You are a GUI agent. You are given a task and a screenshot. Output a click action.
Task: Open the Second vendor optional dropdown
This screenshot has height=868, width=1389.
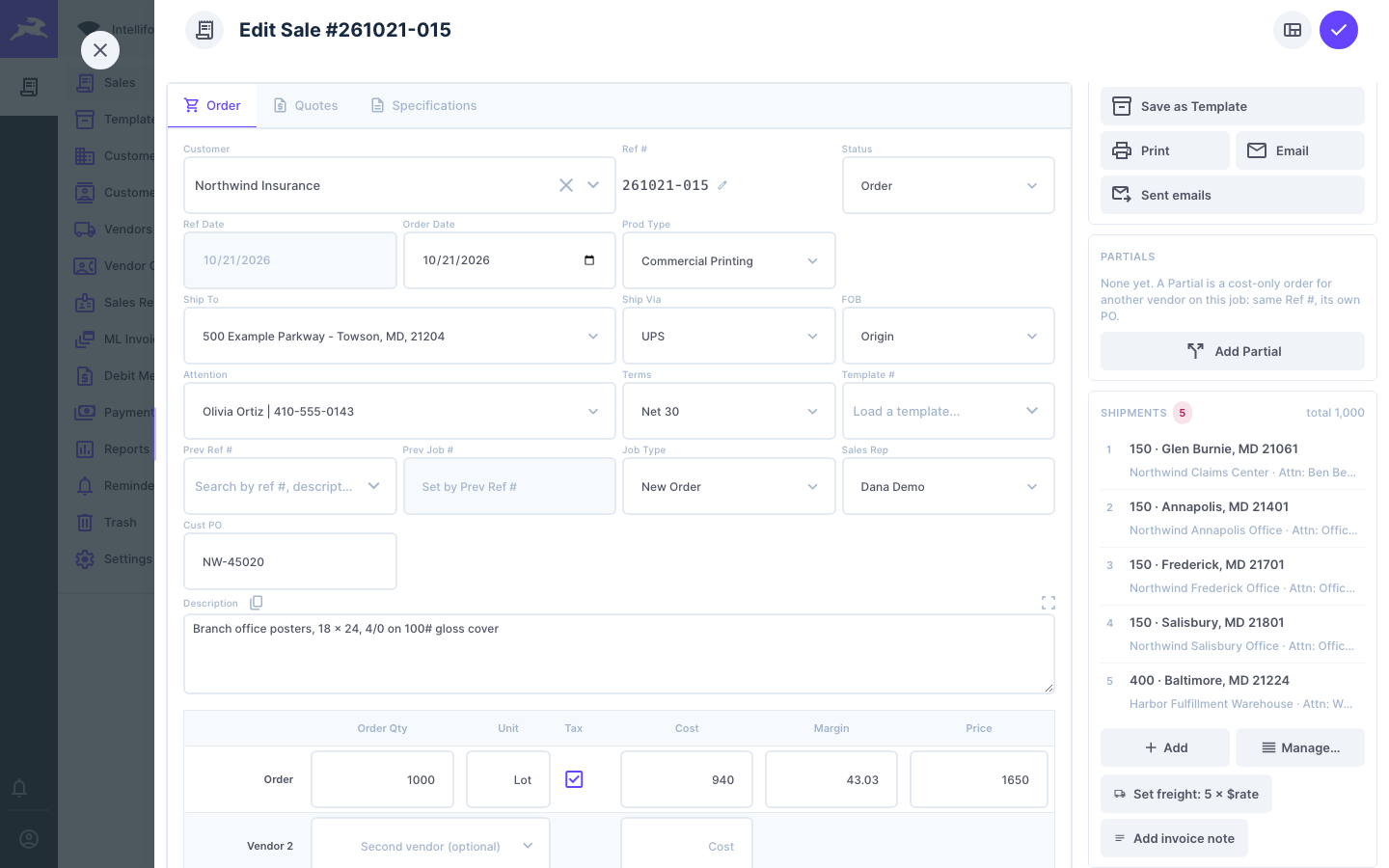430,846
